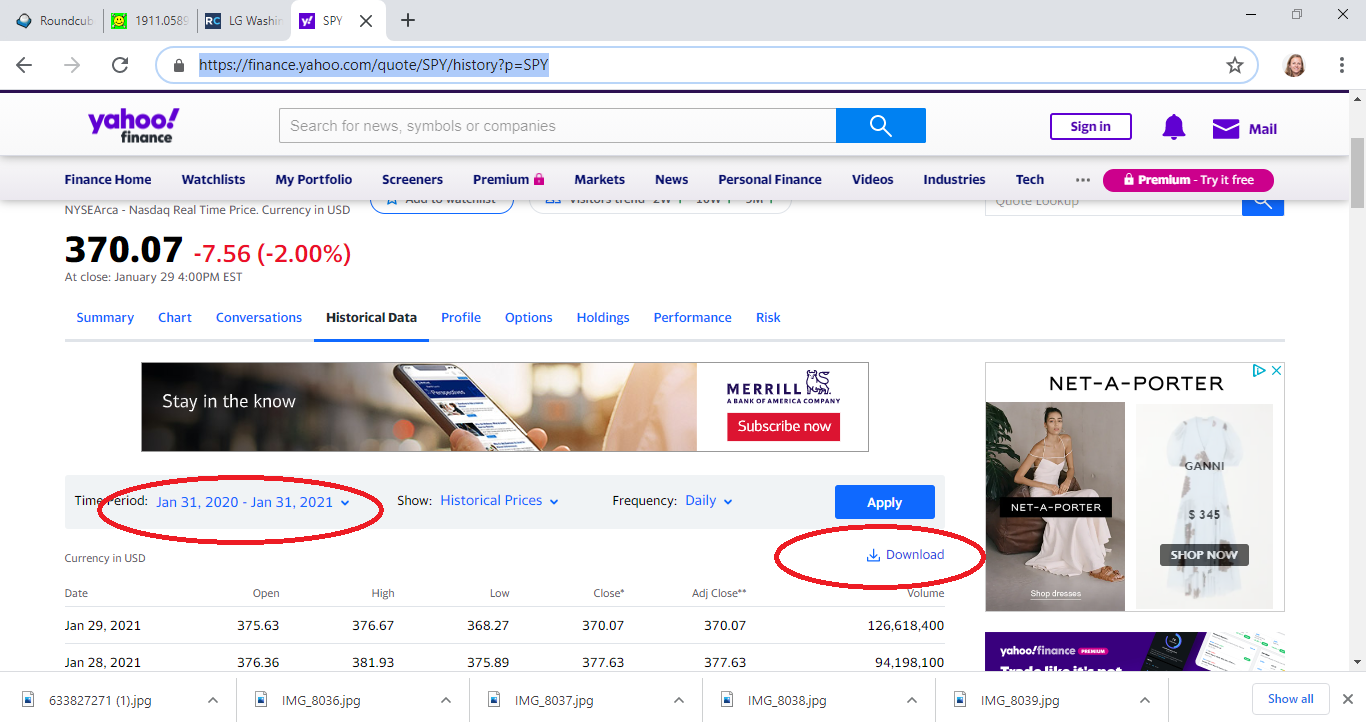Open Tech in the nav bar
Viewport: 1366px width, 728px height.
[x=1030, y=179]
